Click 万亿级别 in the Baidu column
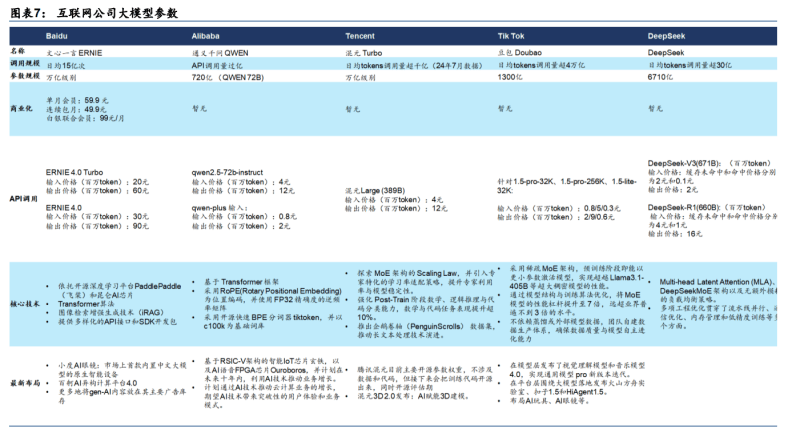This screenshot has height=429, width=800. tap(61, 78)
